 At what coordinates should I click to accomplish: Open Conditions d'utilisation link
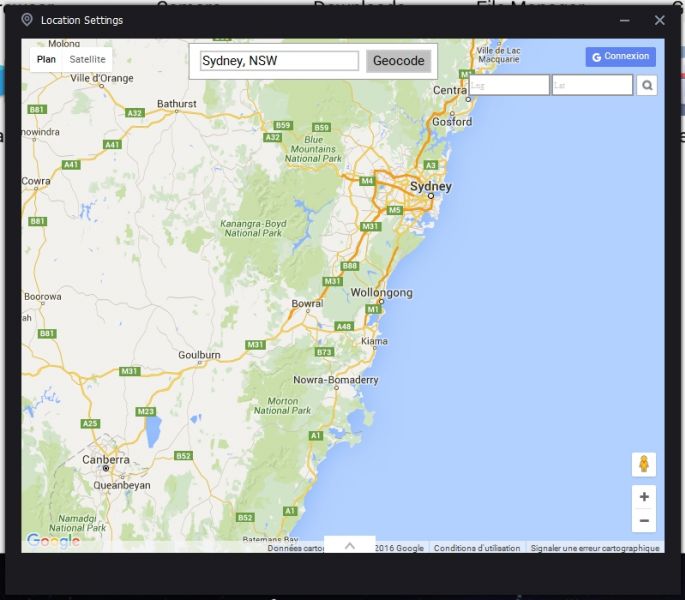pos(477,548)
